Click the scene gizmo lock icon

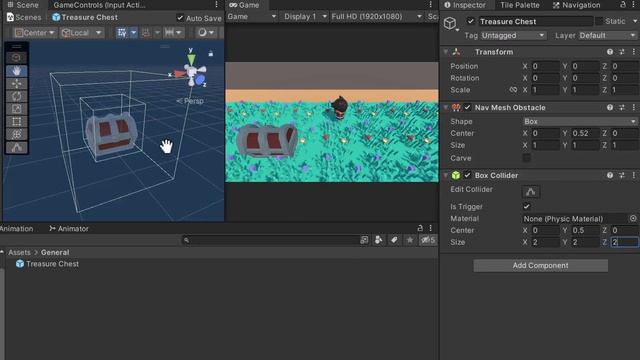point(211,53)
